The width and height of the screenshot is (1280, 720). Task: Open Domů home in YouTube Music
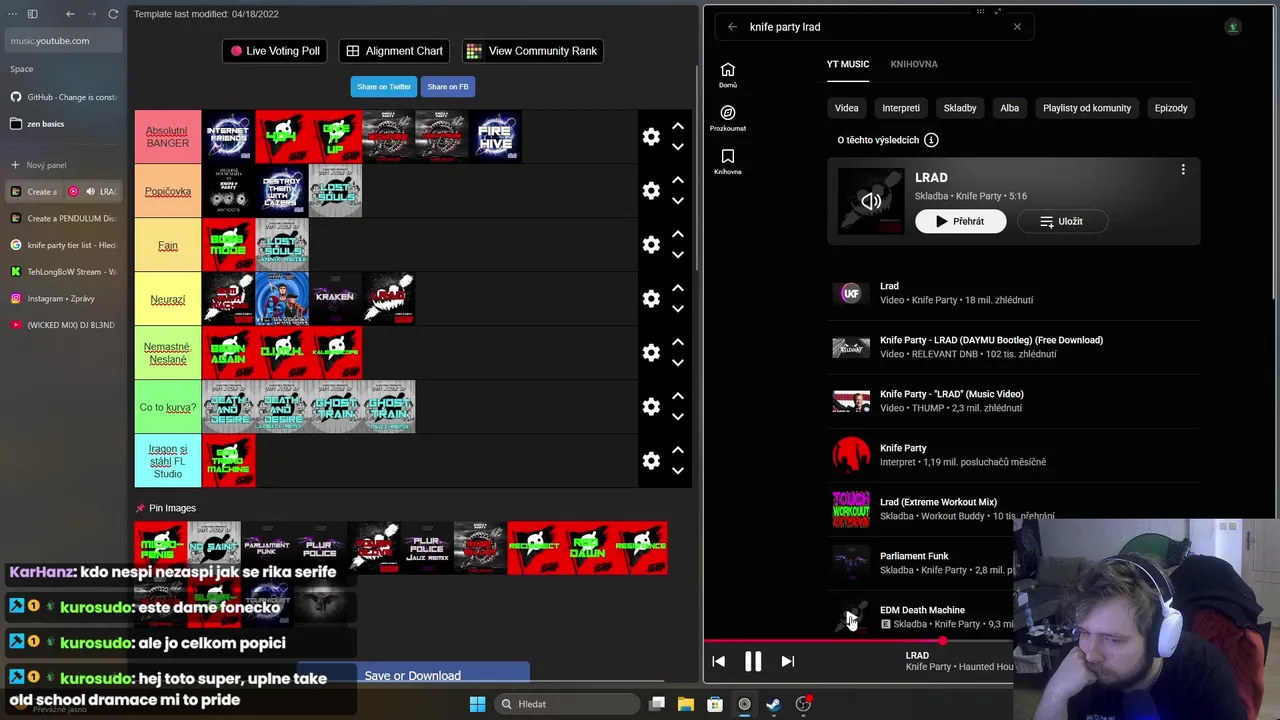pos(728,75)
